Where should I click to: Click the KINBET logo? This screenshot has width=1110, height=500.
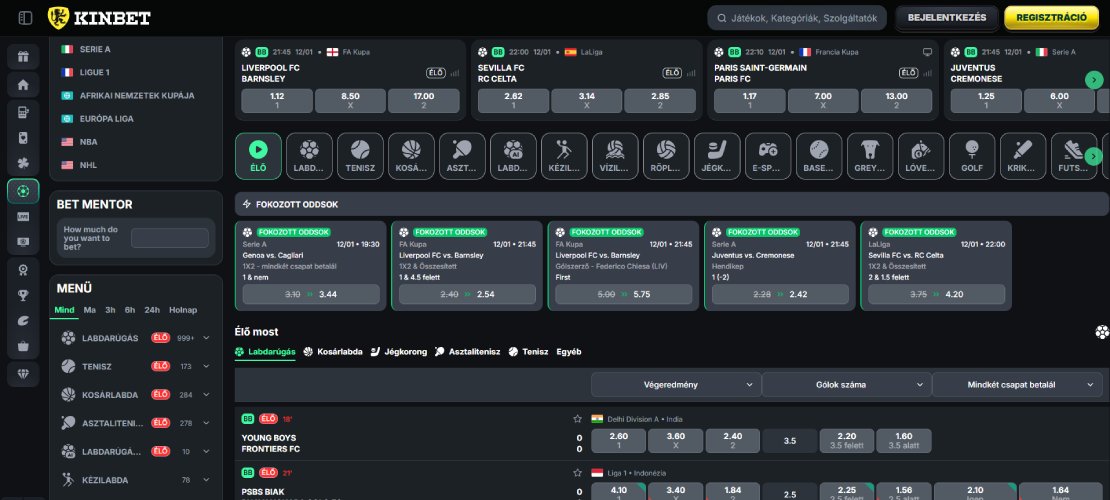(99, 18)
